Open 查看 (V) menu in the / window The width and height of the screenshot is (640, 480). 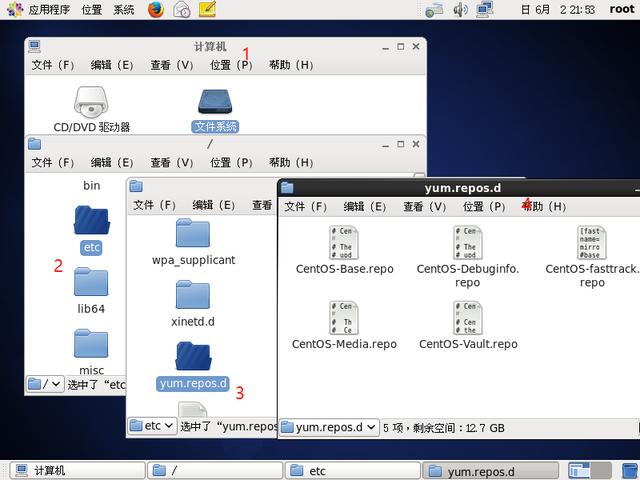pyautogui.click(x=171, y=162)
